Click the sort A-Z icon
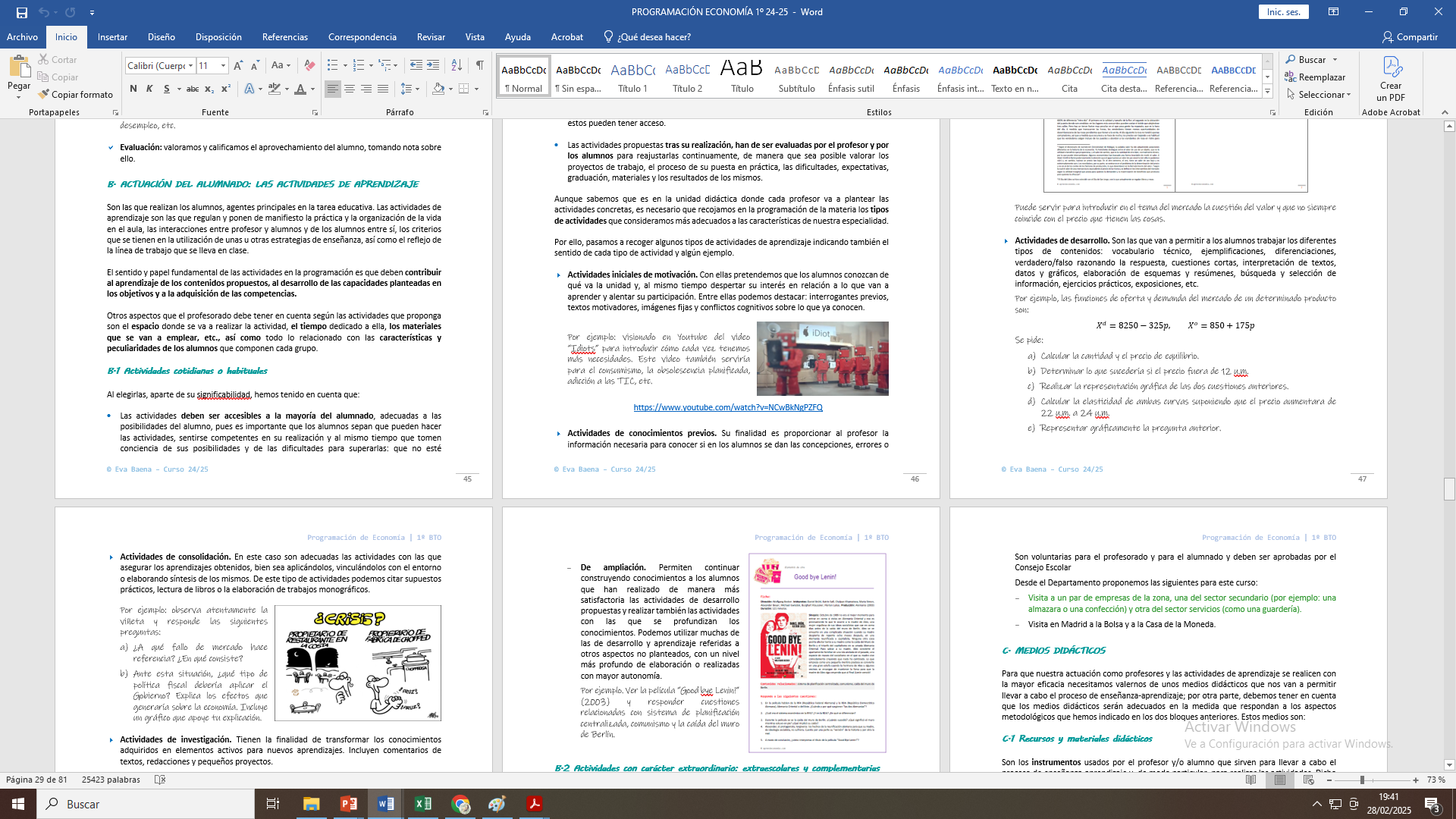The image size is (1456, 819). [x=457, y=66]
